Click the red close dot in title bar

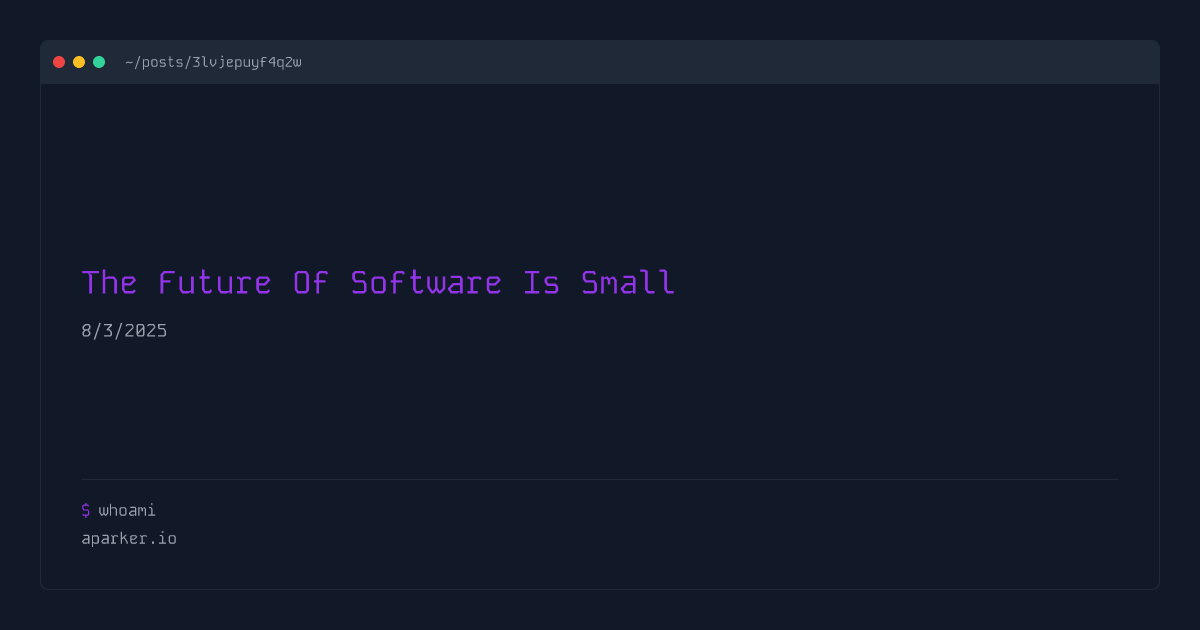coord(59,62)
